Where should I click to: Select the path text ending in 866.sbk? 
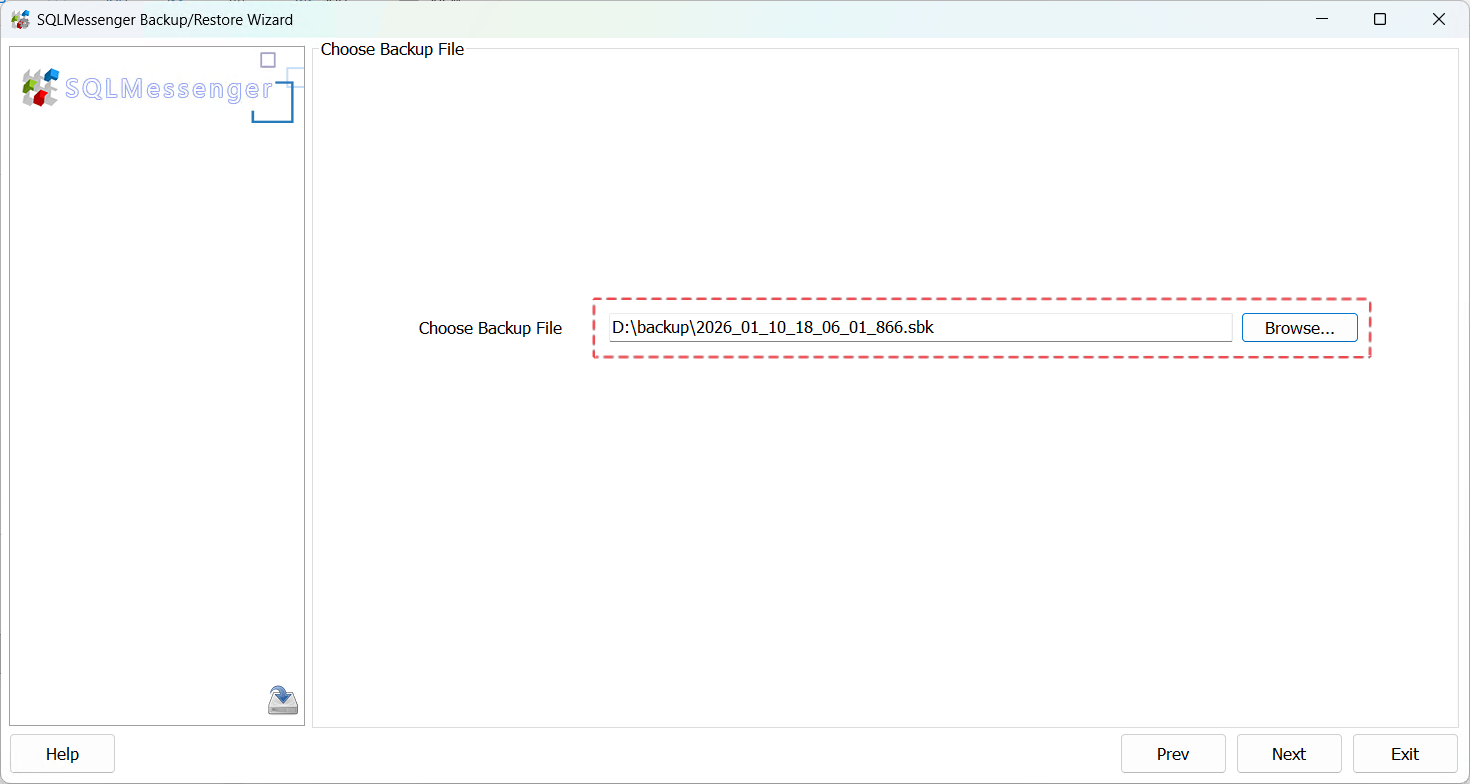pyautogui.click(x=771, y=327)
